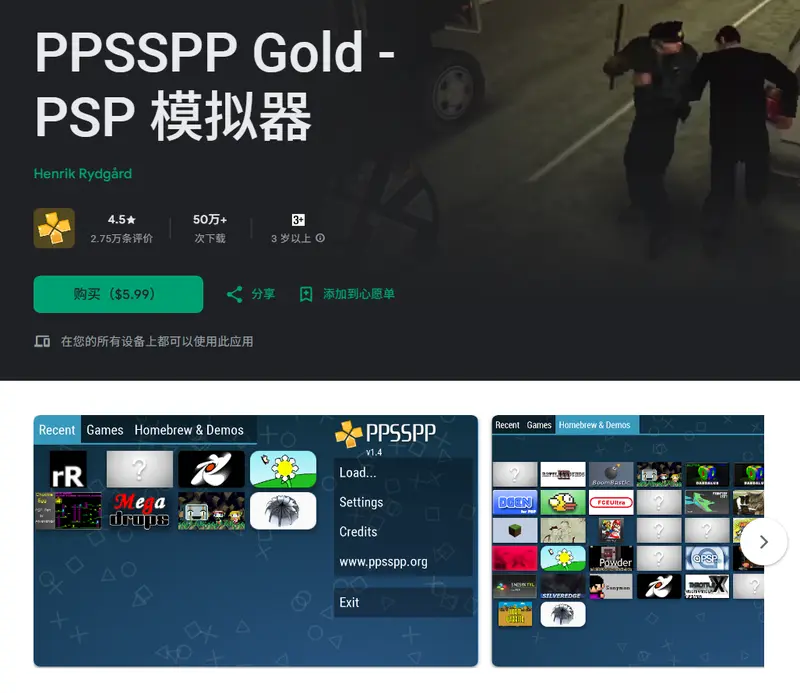Select the Games tab in second screenshot
800x693 pixels.
click(539, 425)
